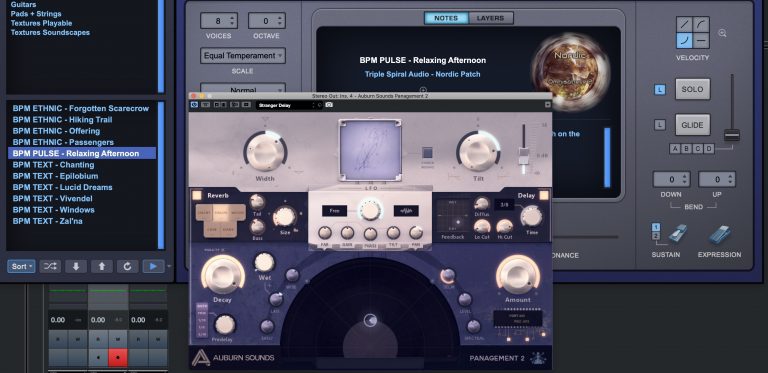
Task: Click the glide A button
Action: pos(675,149)
